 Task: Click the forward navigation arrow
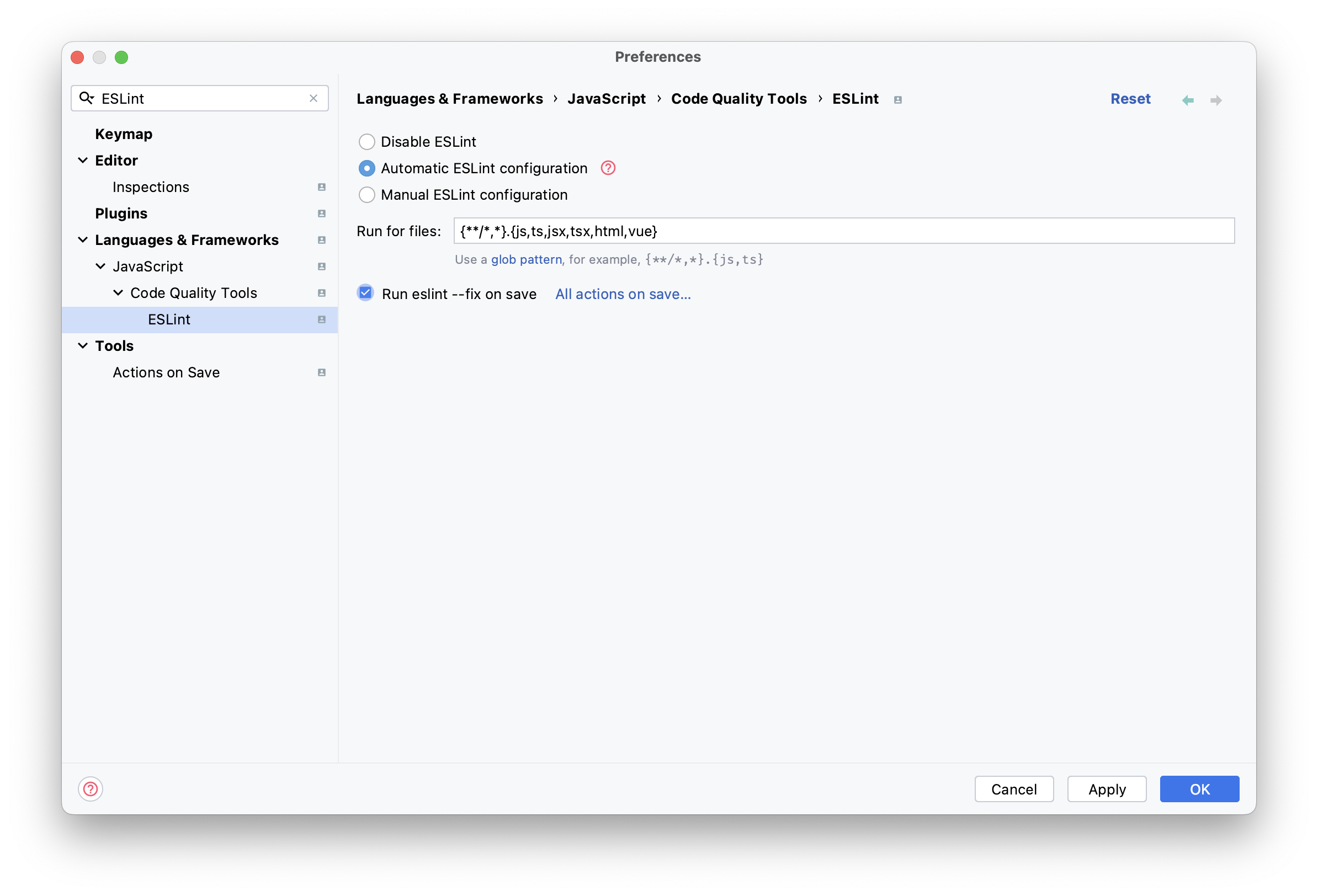[1216, 100]
